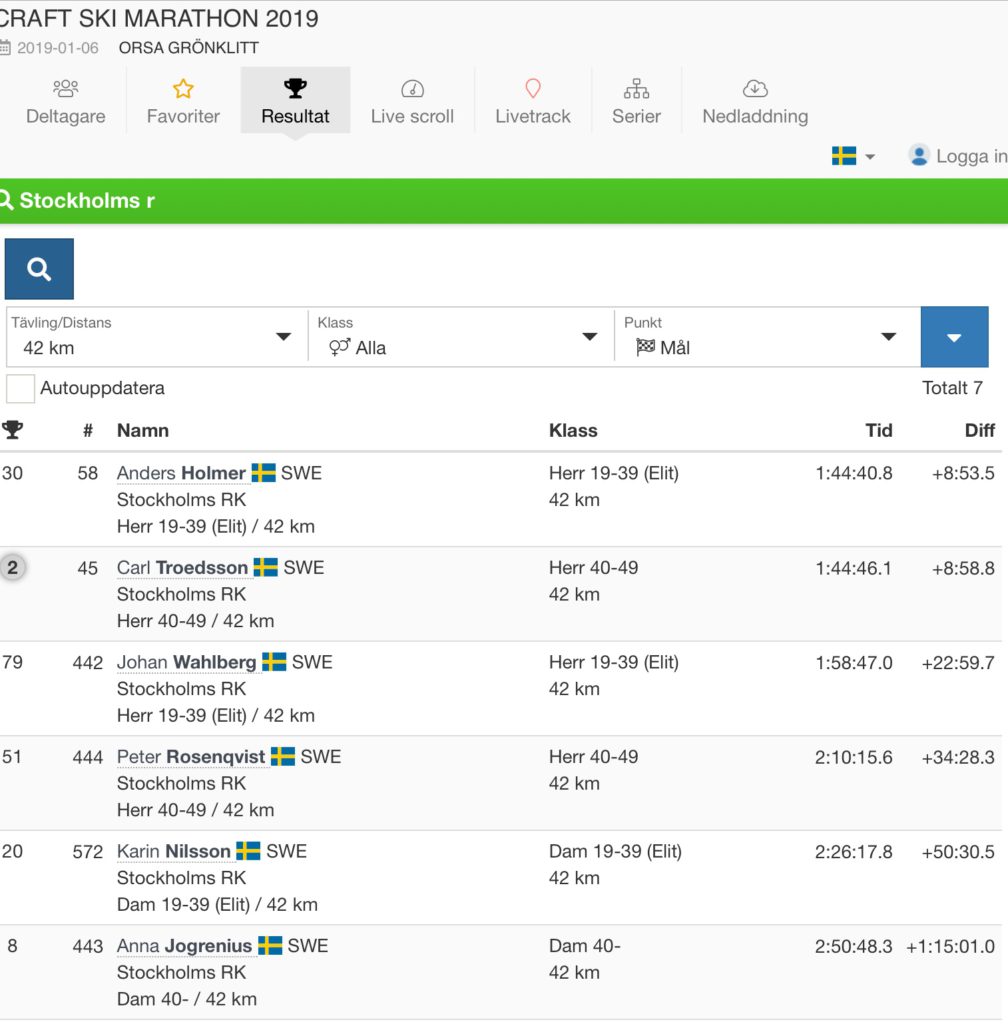This screenshot has height=1024, width=1008.
Task: Click the Swedish flag next to Carl Troedsson
Action: 266,568
